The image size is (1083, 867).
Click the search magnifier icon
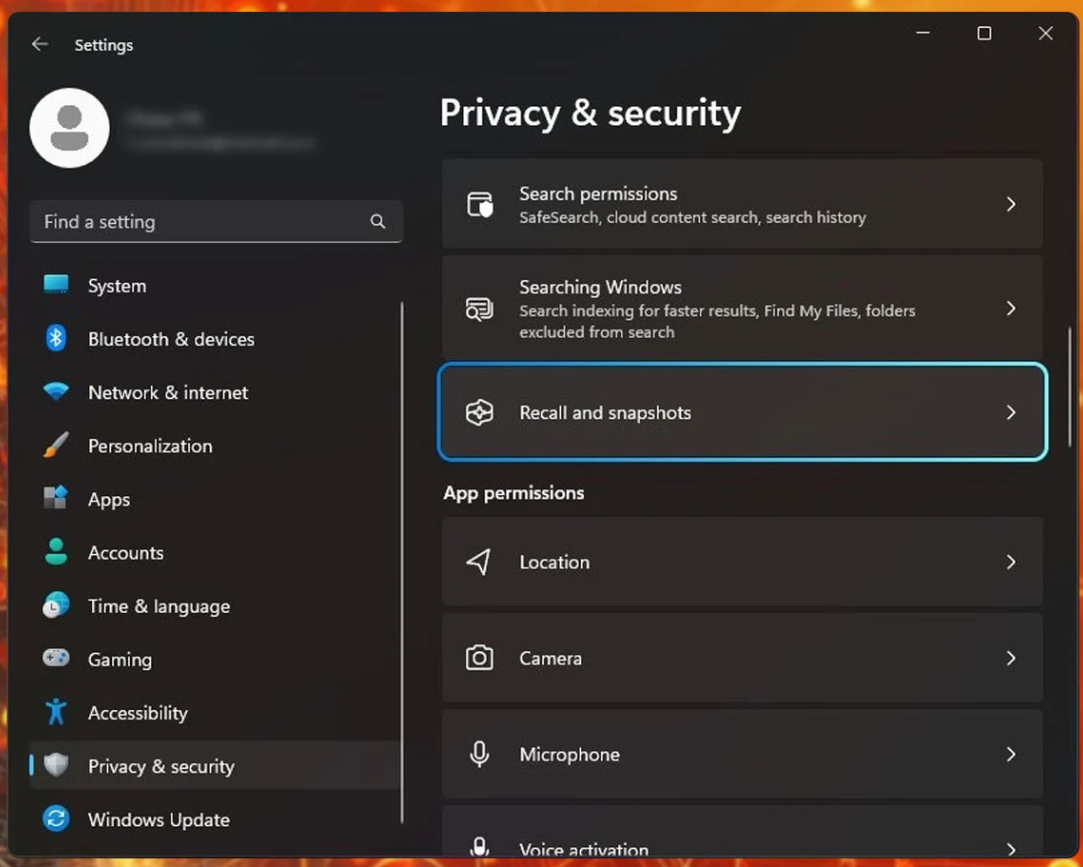tap(377, 221)
